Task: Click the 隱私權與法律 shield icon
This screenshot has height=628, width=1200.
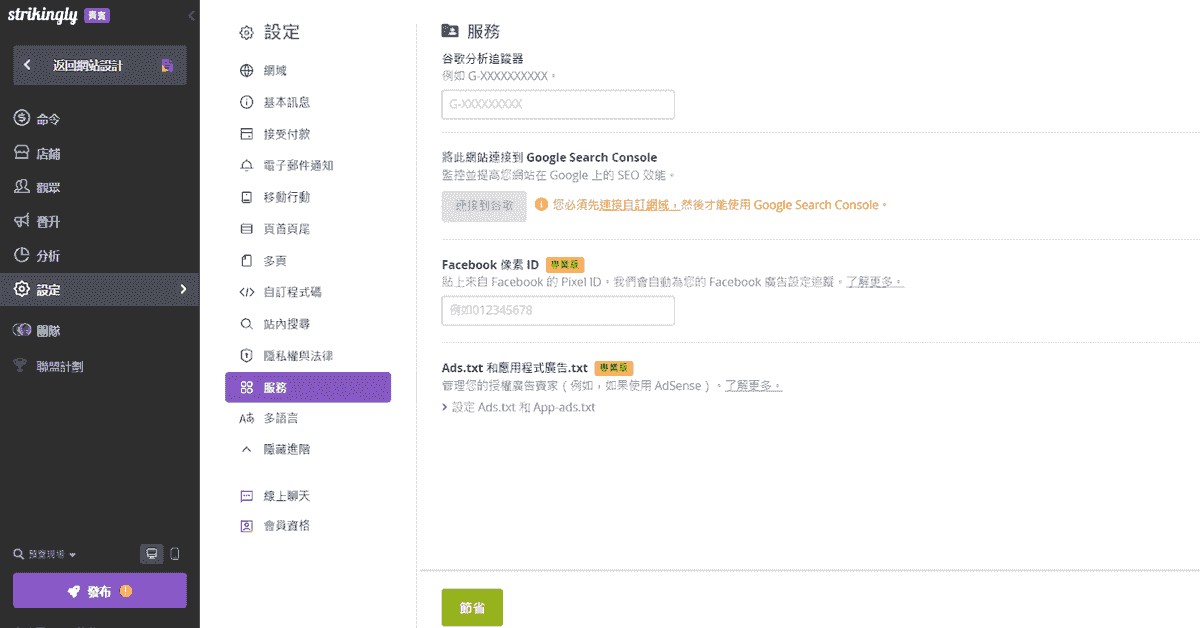Action: point(247,356)
